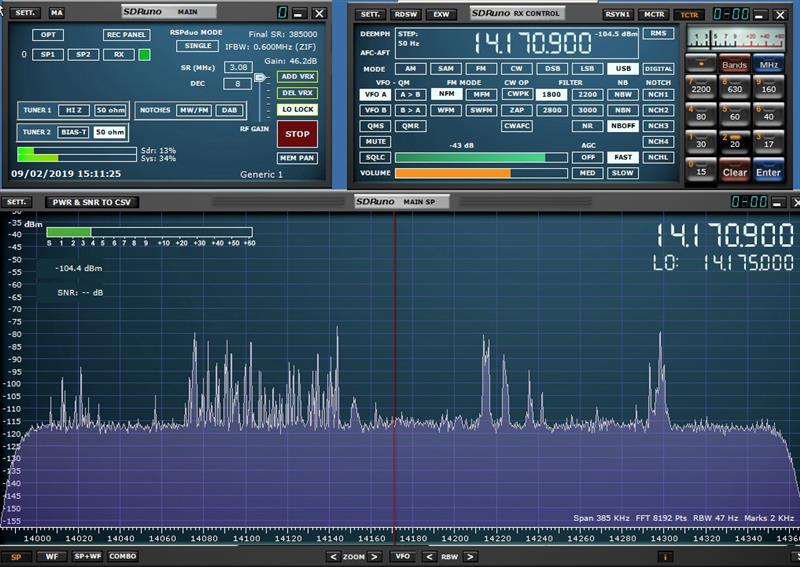Select the 30 band keypad button
The image size is (800, 567).
coord(701,142)
